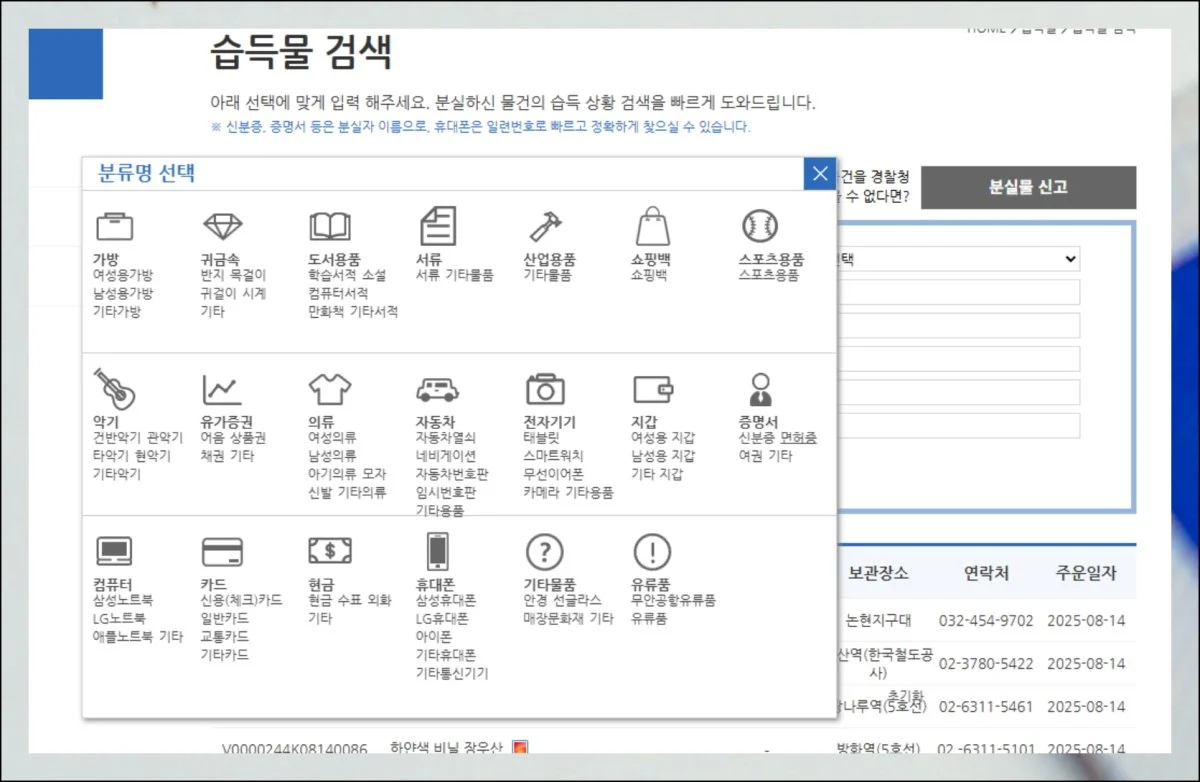The image size is (1200, 782).
Task: Choose the 전자기기 camera icon
Action: [545, 389]
